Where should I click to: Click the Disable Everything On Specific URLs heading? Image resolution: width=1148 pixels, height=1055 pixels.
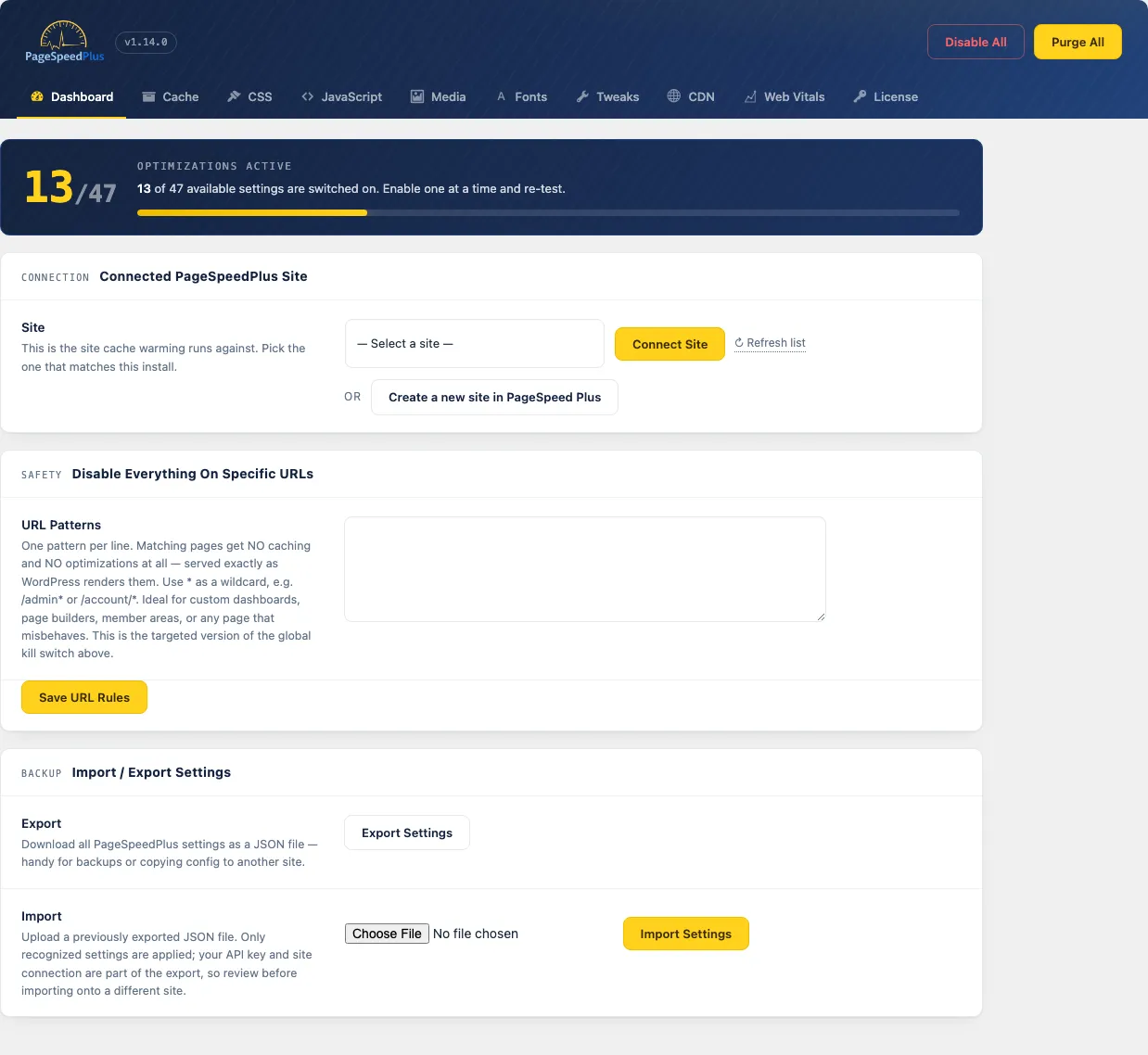coord(193,474)
